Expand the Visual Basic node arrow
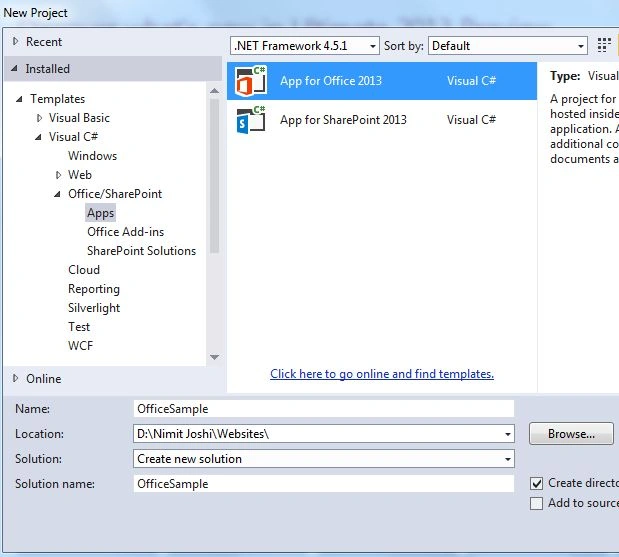Screen dimensions: 619x557 coord(39,118)
